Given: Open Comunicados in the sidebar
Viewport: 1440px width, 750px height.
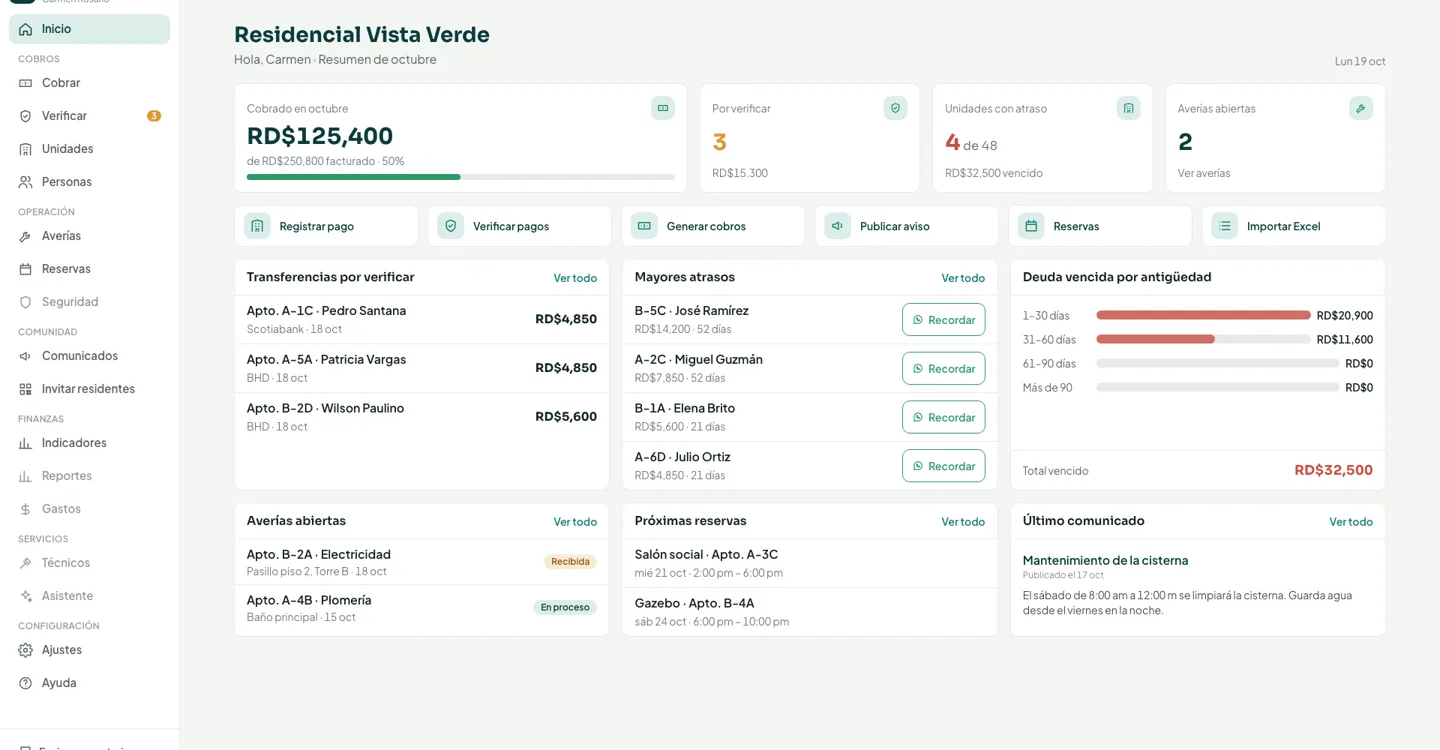Looking at the screenshot, I should click(89, 356).
